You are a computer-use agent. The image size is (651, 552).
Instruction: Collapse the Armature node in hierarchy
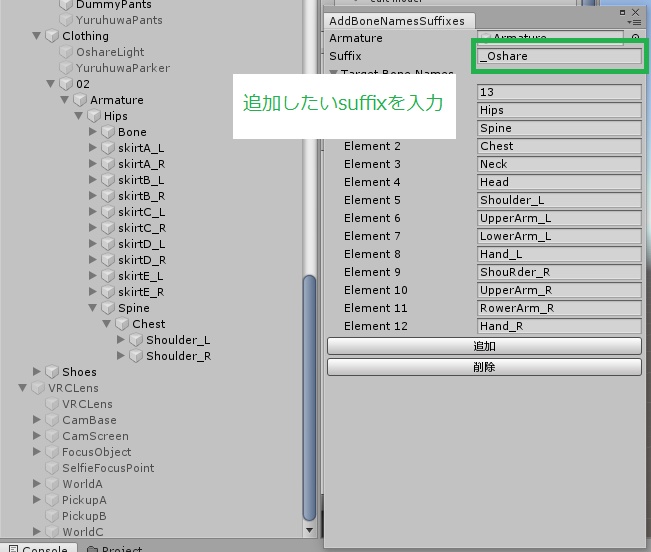(x=64, y=100)
